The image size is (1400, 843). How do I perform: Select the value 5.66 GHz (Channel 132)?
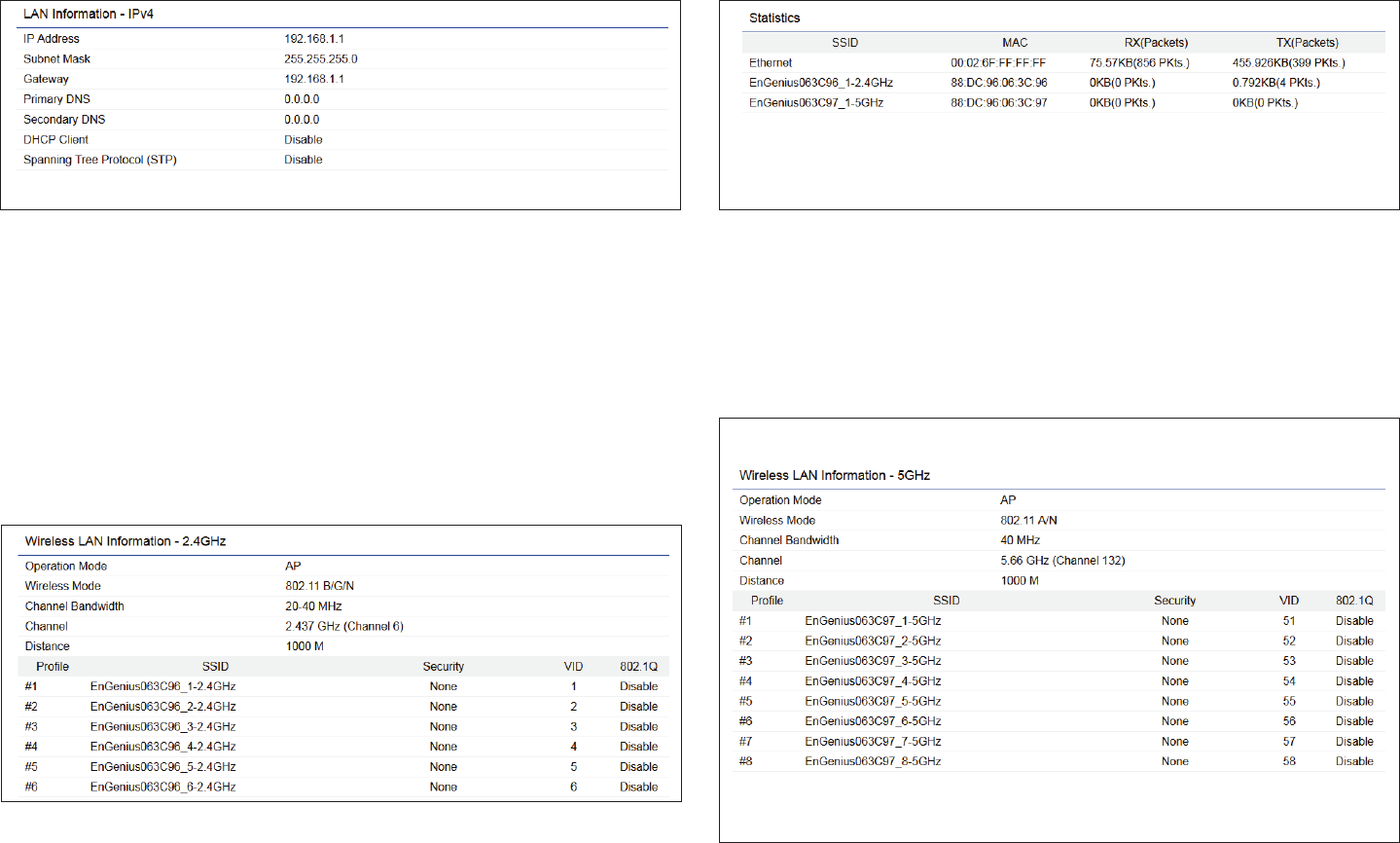click(1063, 561)
